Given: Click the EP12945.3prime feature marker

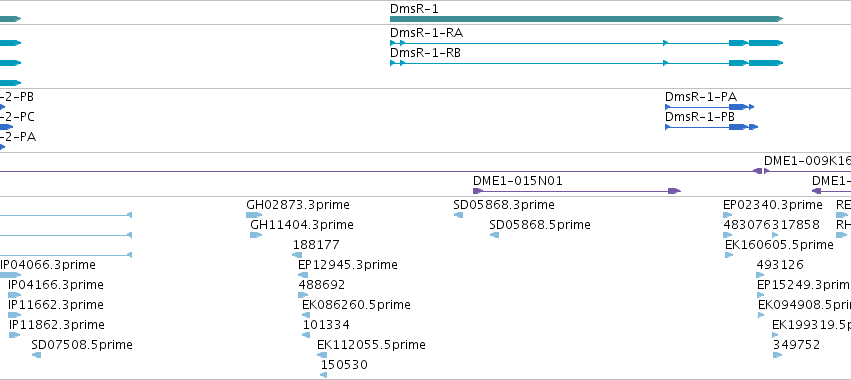Looking at the screenshot, I should coord(303,275).
